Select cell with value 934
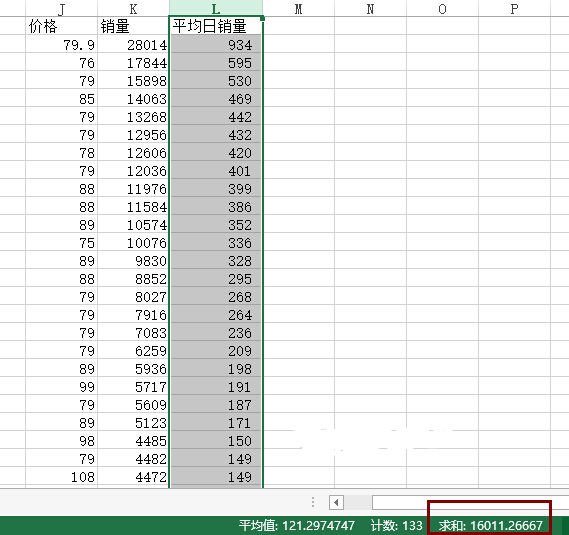This screenshot has width=569, height=535. [x=216, y=44]
